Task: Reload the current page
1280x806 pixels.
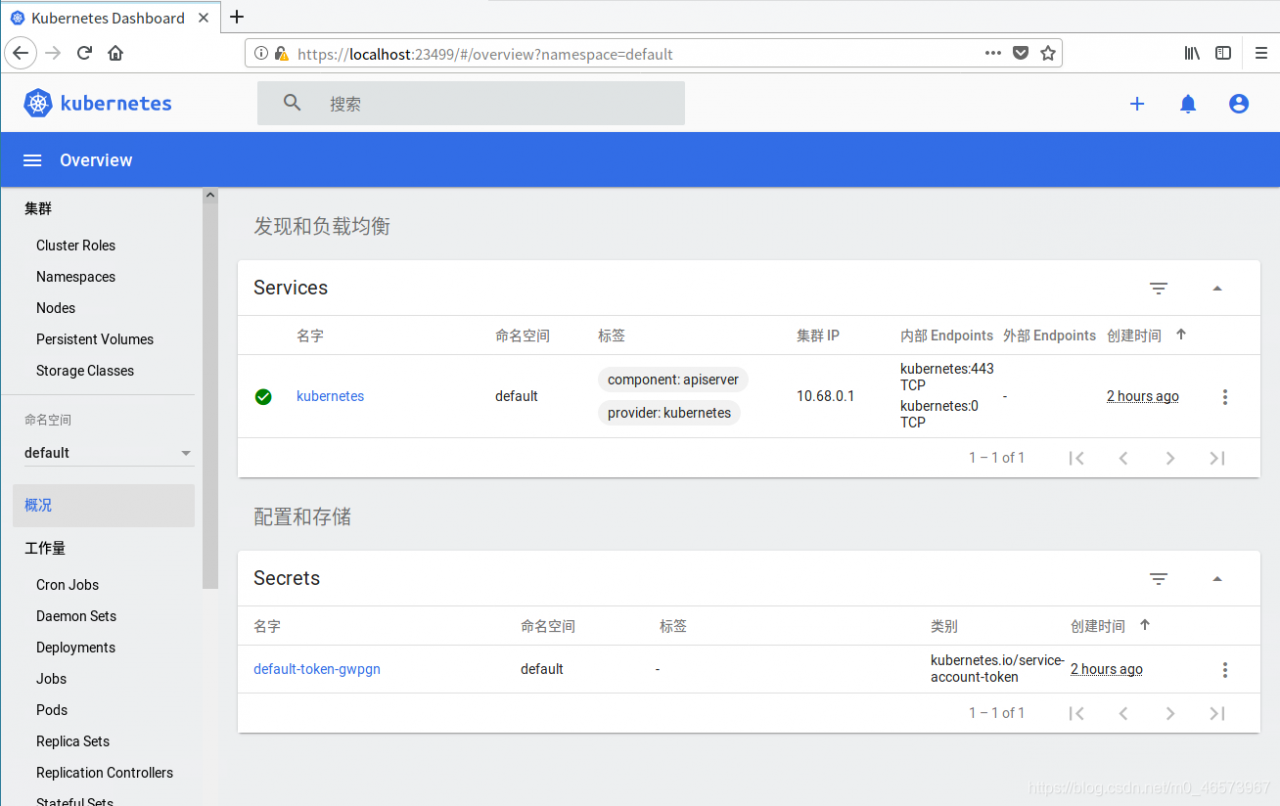Action: tap(84, 53)
